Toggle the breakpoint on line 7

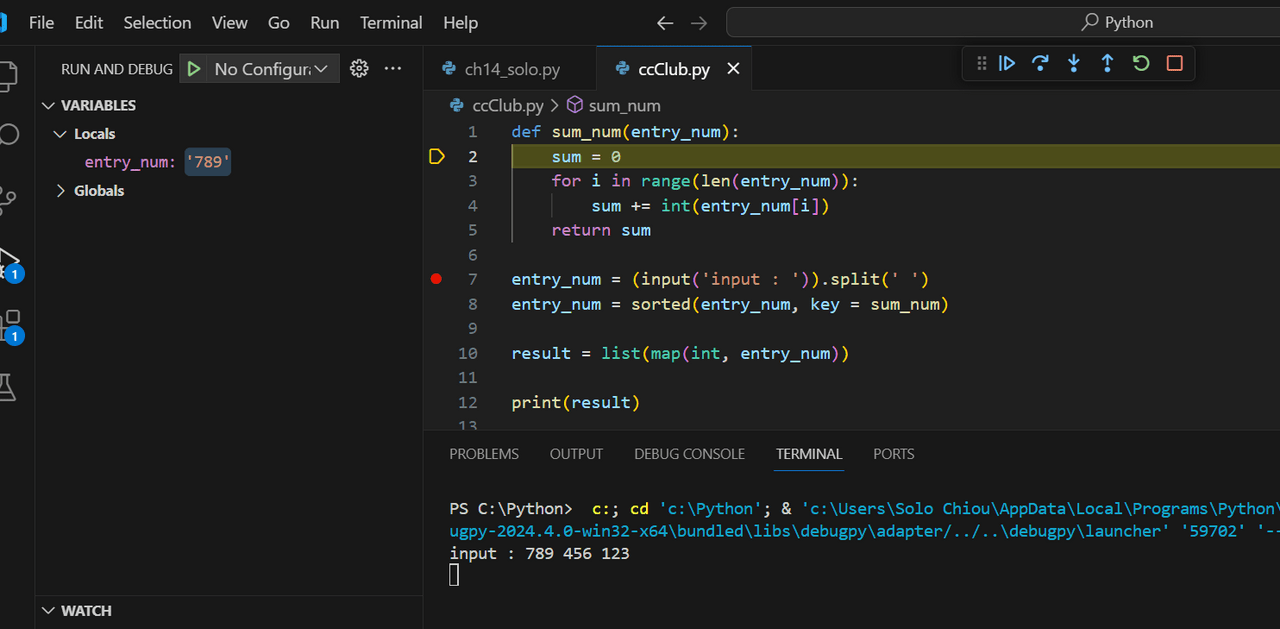[436, 279]
